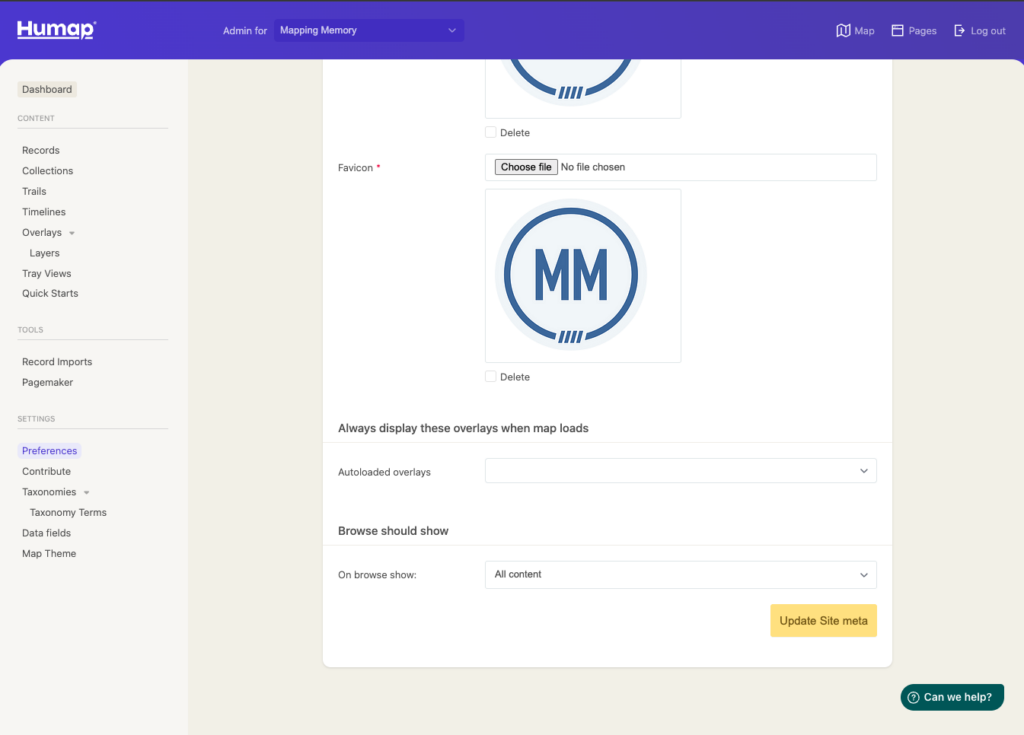
Task: Collapse the Taxonomies arrow in sidebar
Action: point(86,492)
